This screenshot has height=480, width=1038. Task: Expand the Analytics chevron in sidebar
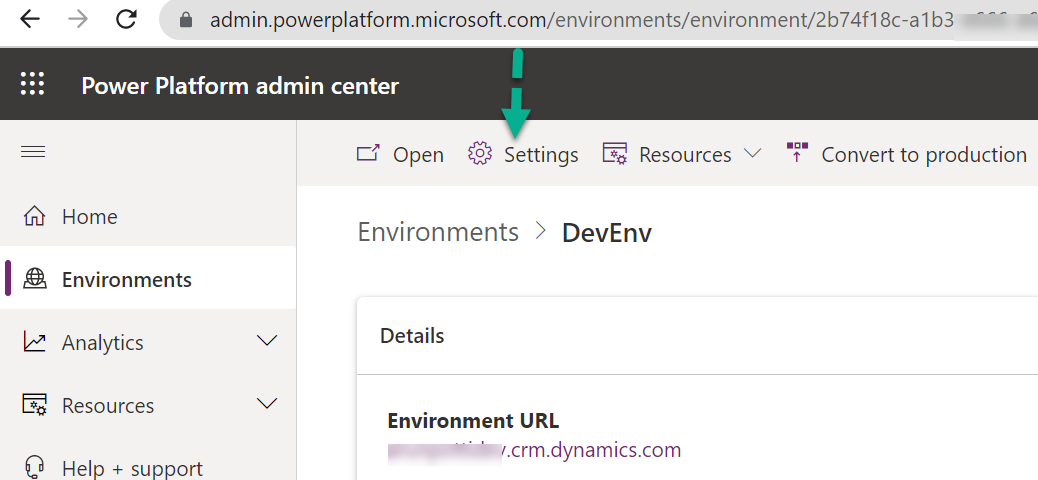[267, 342]
